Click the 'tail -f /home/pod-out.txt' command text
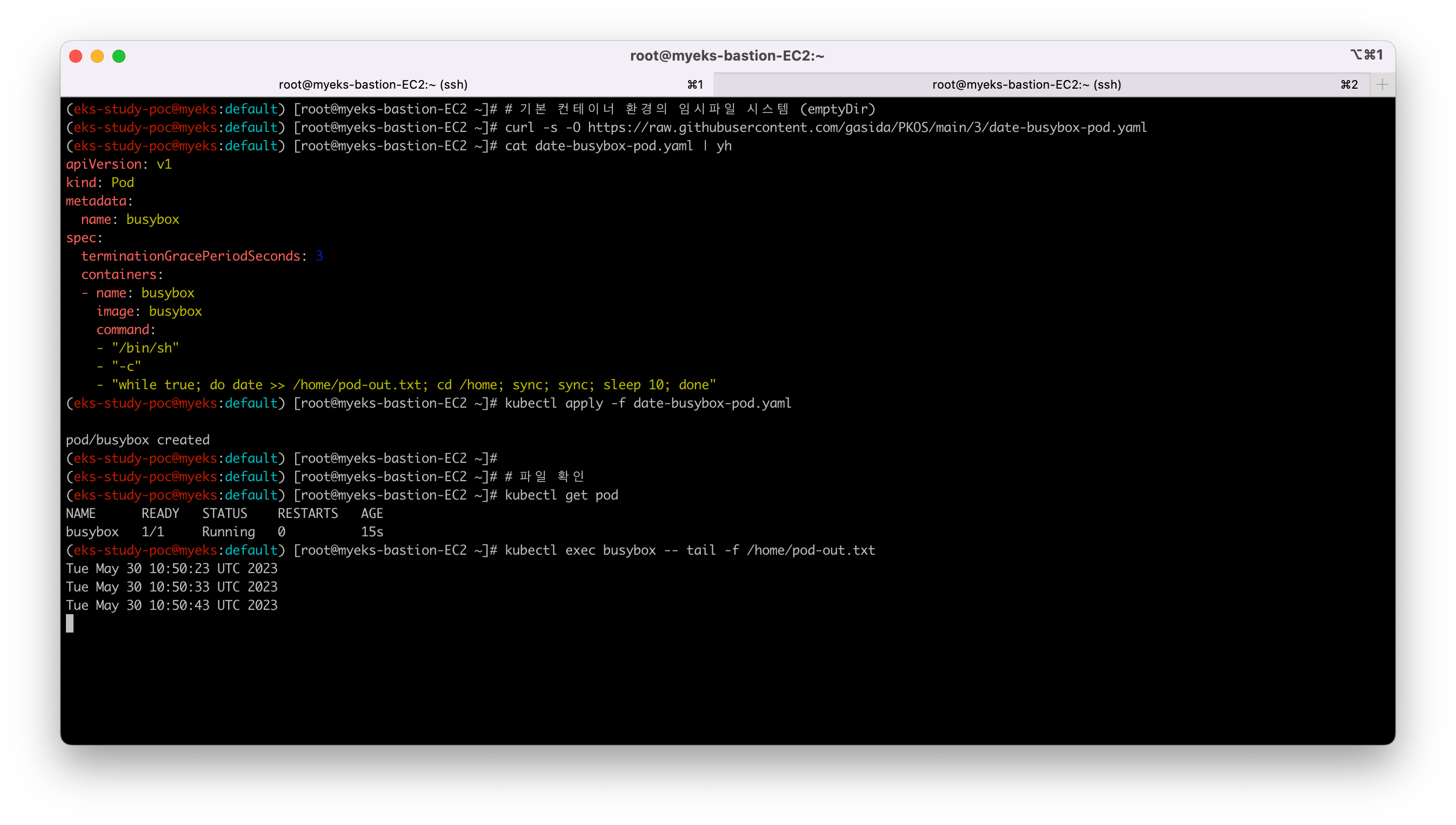Screen dimensions: 1456x825 pyautogui.click(x=780, y=550)
